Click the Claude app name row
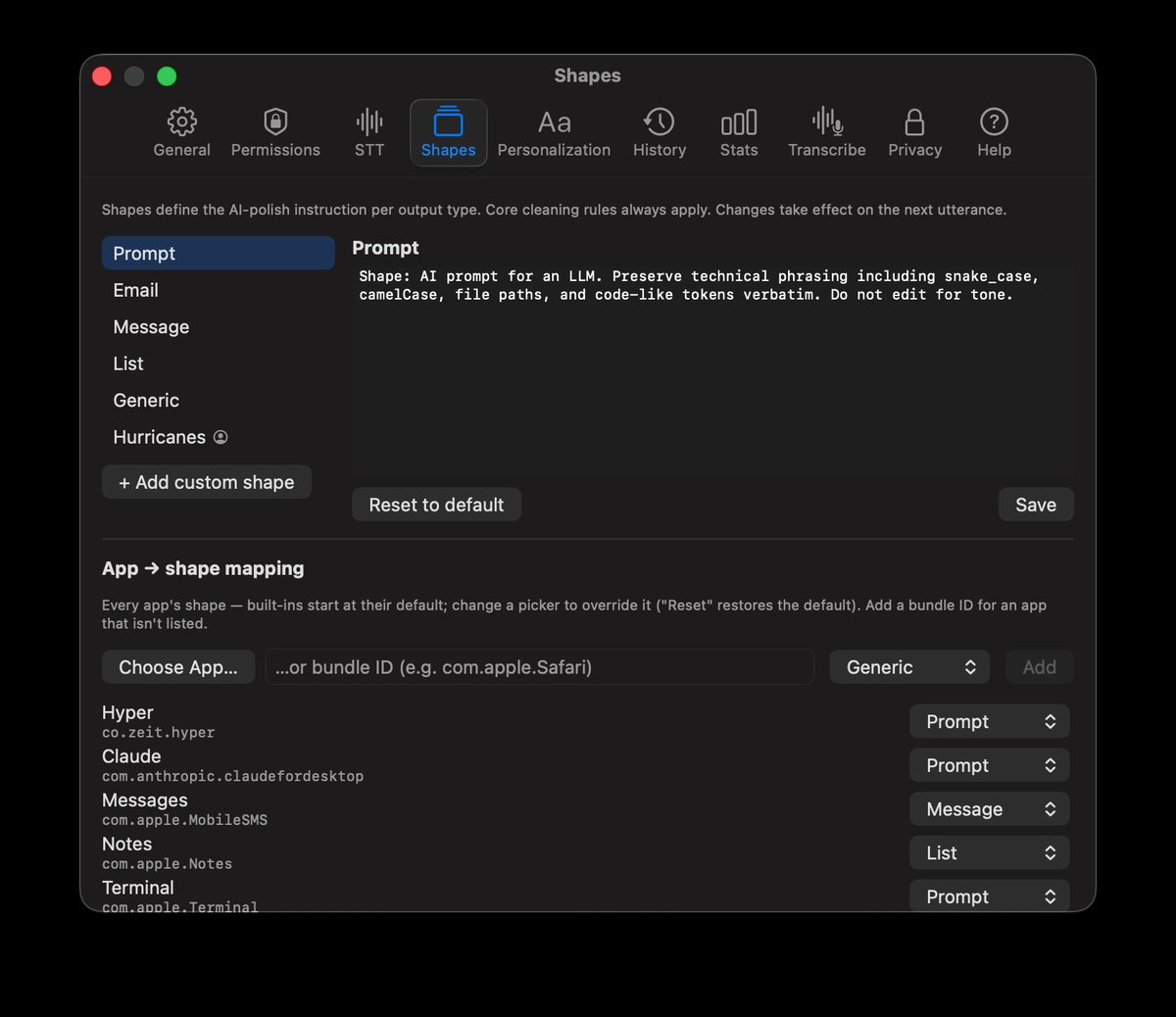This screenshot has width=1176, height=1017. pos(131,756)
